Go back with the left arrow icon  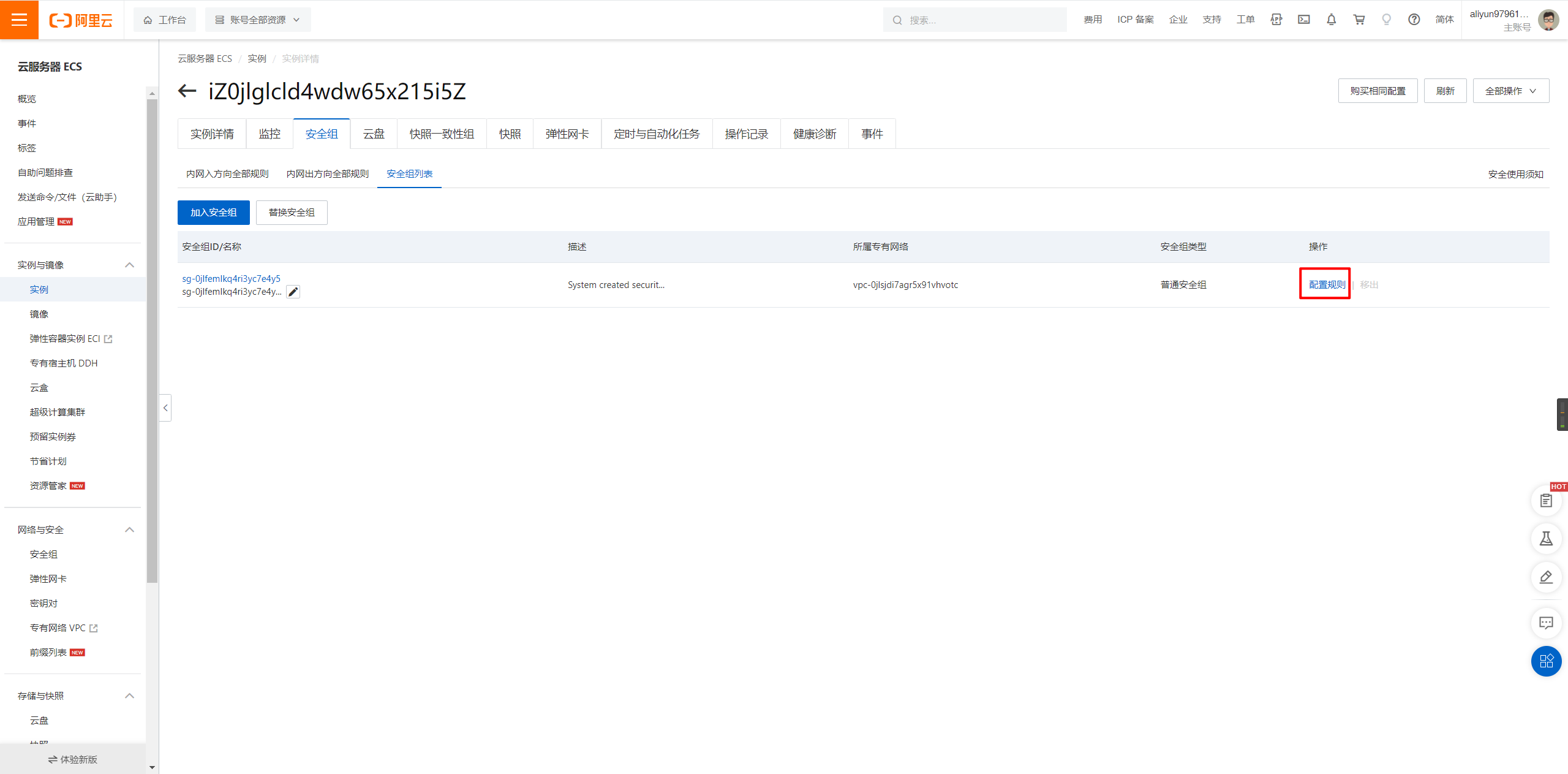pyautogui.click(x=187, y=91)
